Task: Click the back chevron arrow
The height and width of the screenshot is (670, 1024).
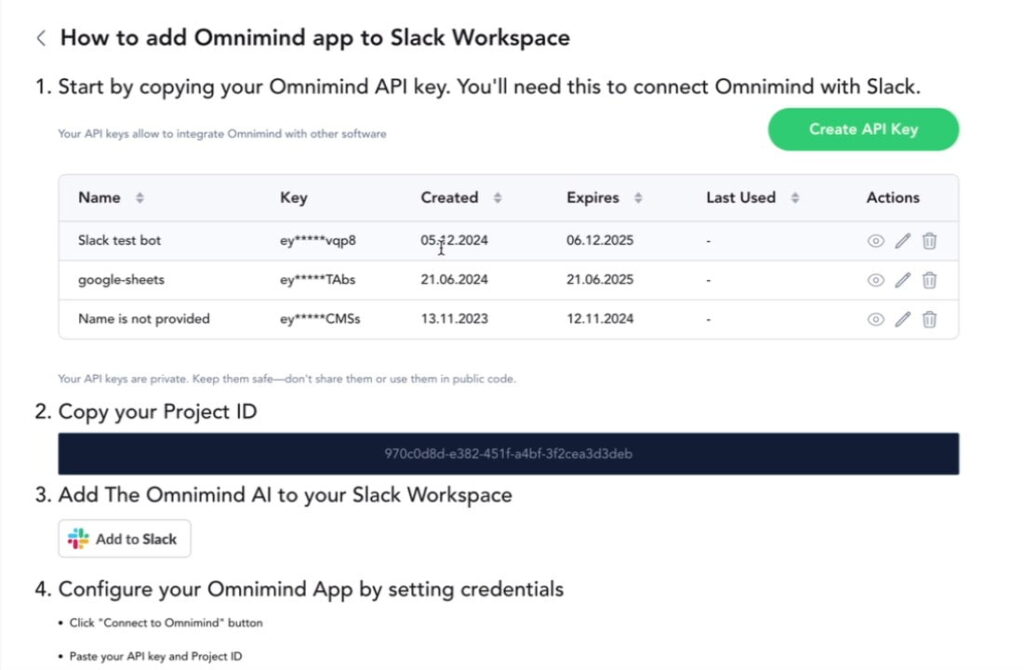Action: [40, 37]
